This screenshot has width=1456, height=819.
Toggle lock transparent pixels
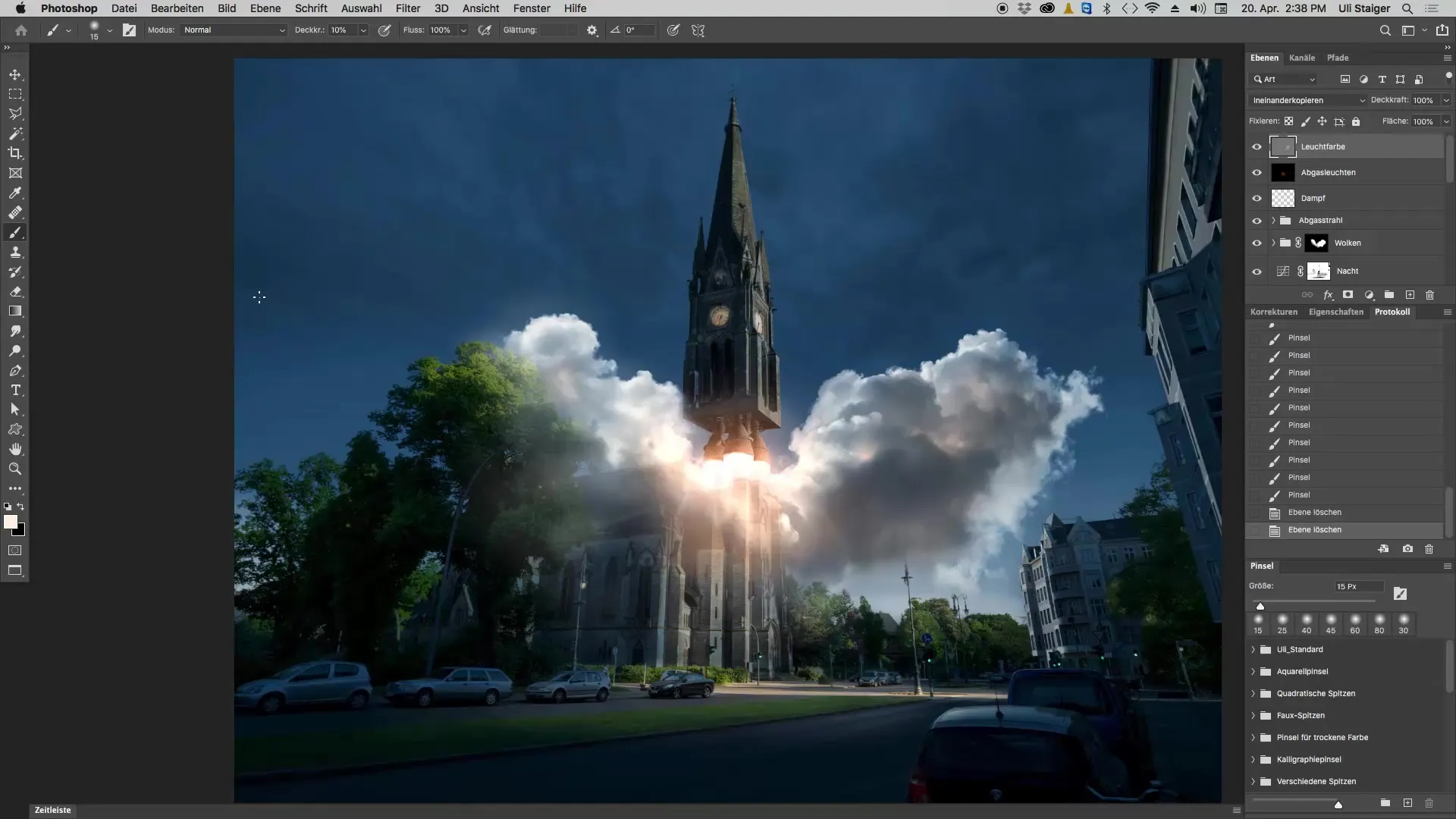[x=1288, y=121]
